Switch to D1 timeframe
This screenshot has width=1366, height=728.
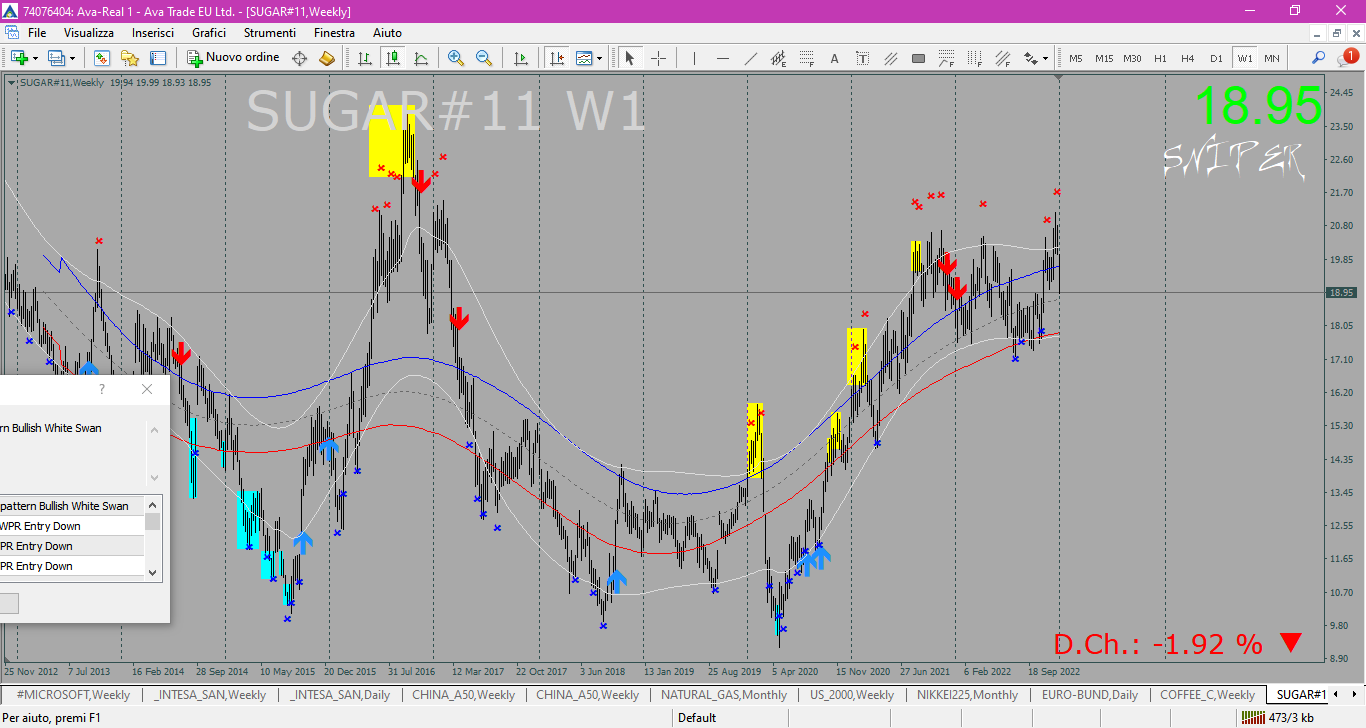(1216, 58)
